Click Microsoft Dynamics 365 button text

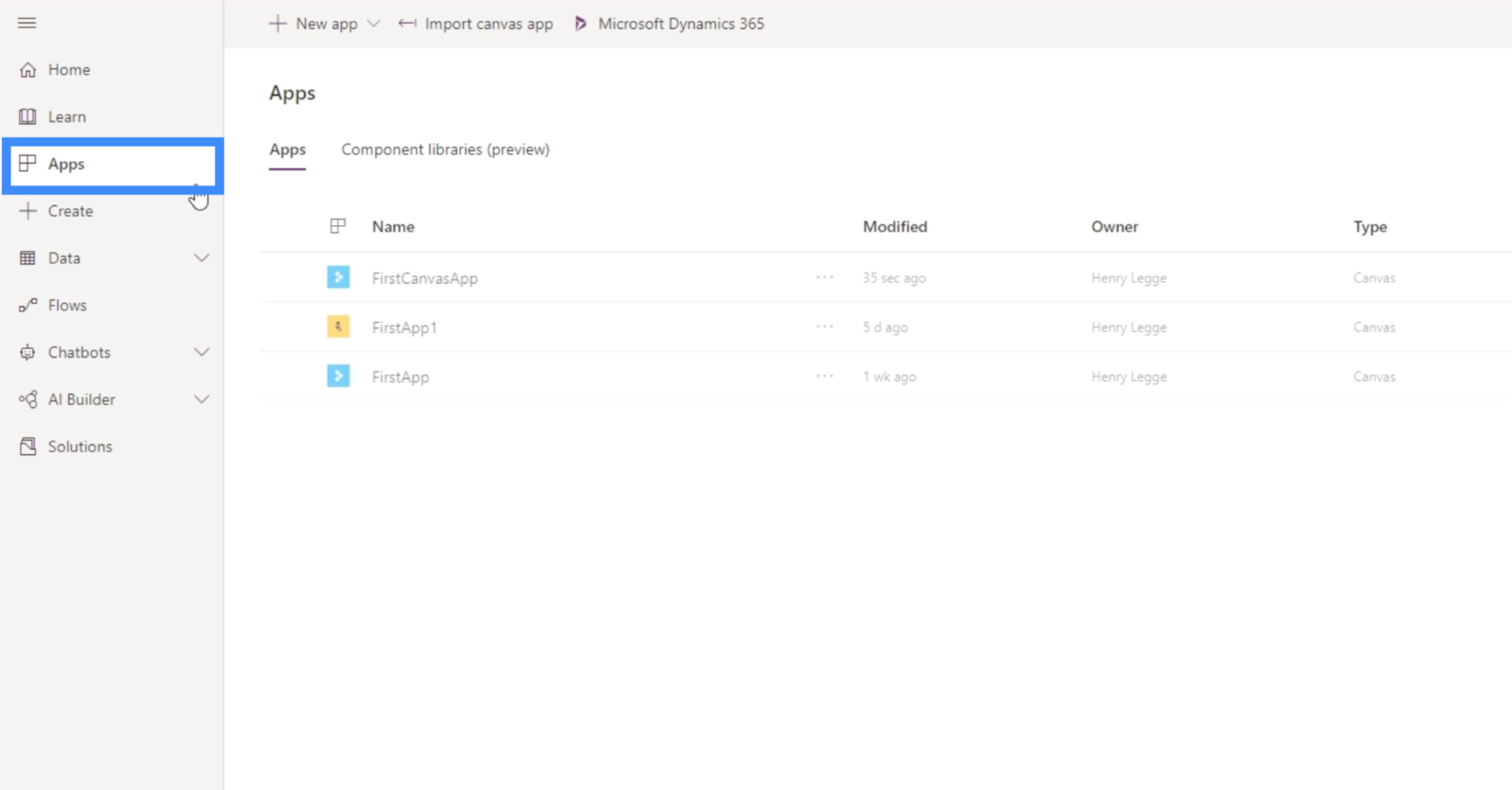click(681, 23)
